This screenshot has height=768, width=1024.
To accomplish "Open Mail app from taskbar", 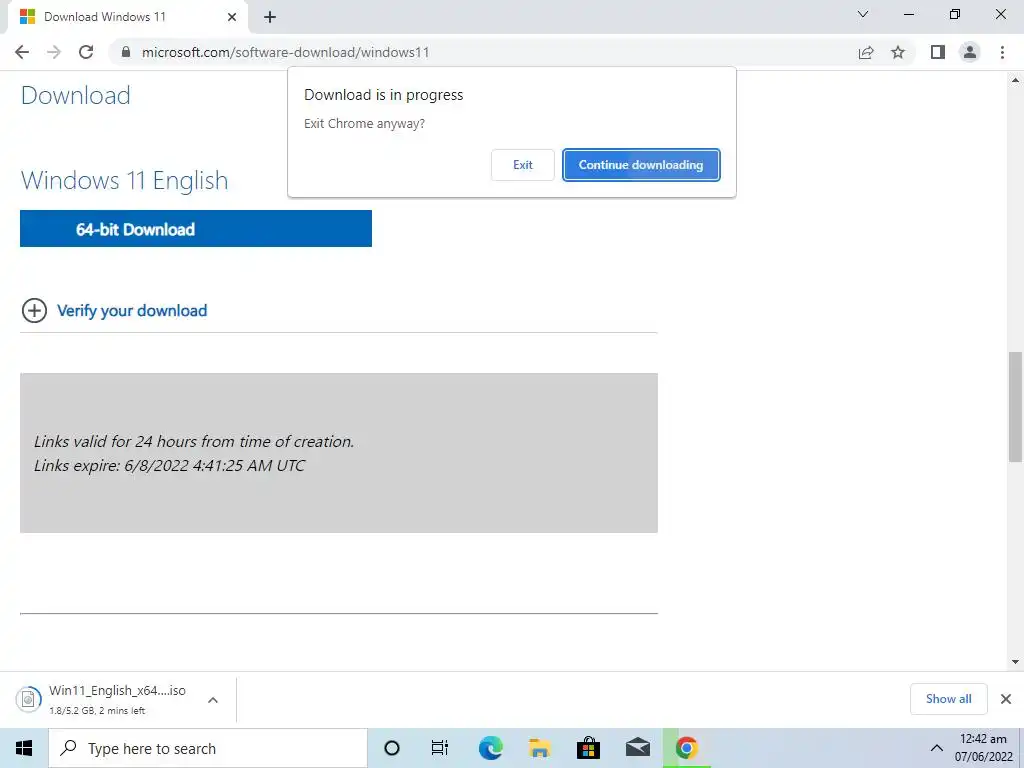I will point(637,748).
